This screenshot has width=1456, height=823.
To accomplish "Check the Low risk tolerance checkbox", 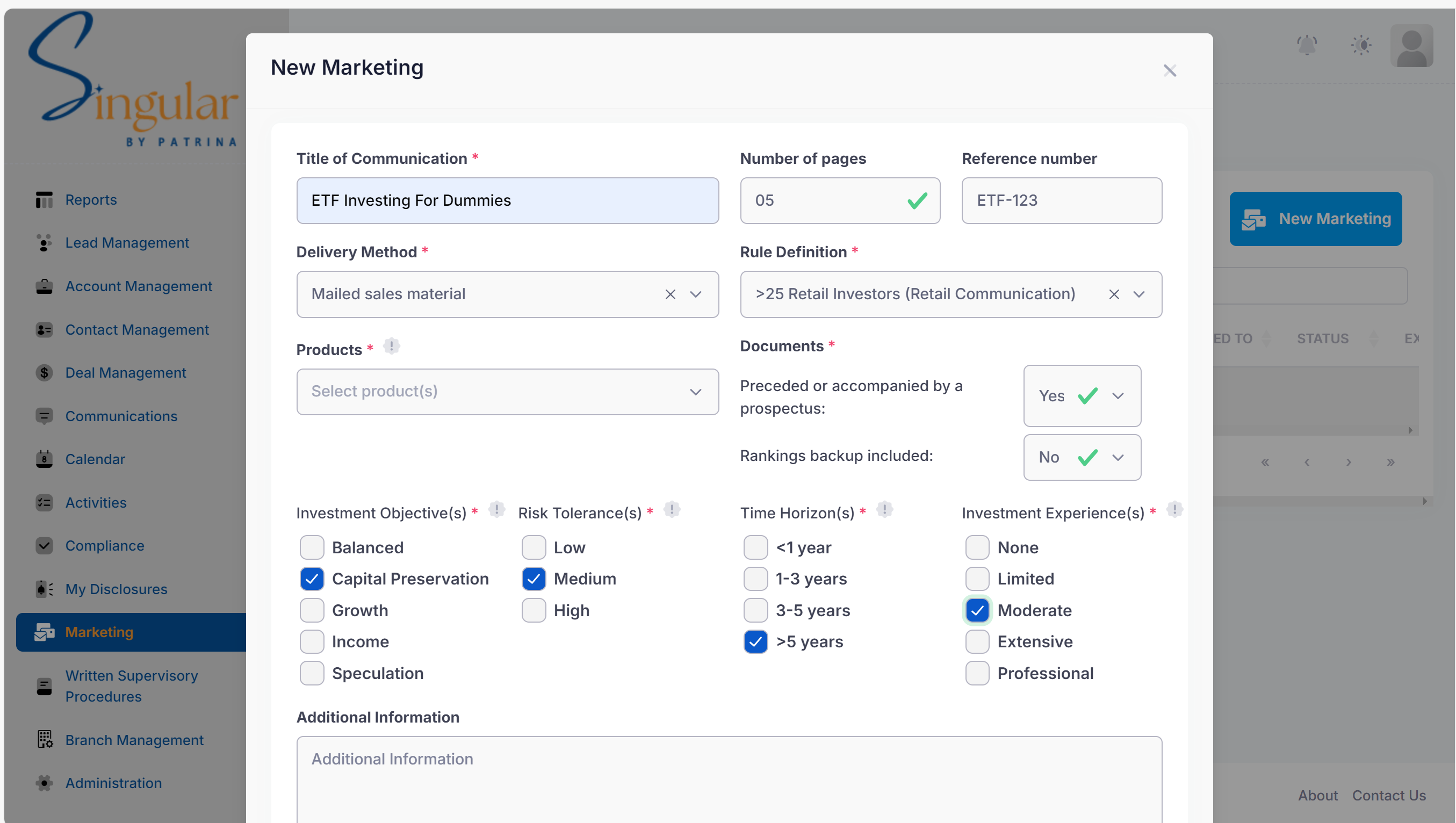I will (x=534, y=547).
